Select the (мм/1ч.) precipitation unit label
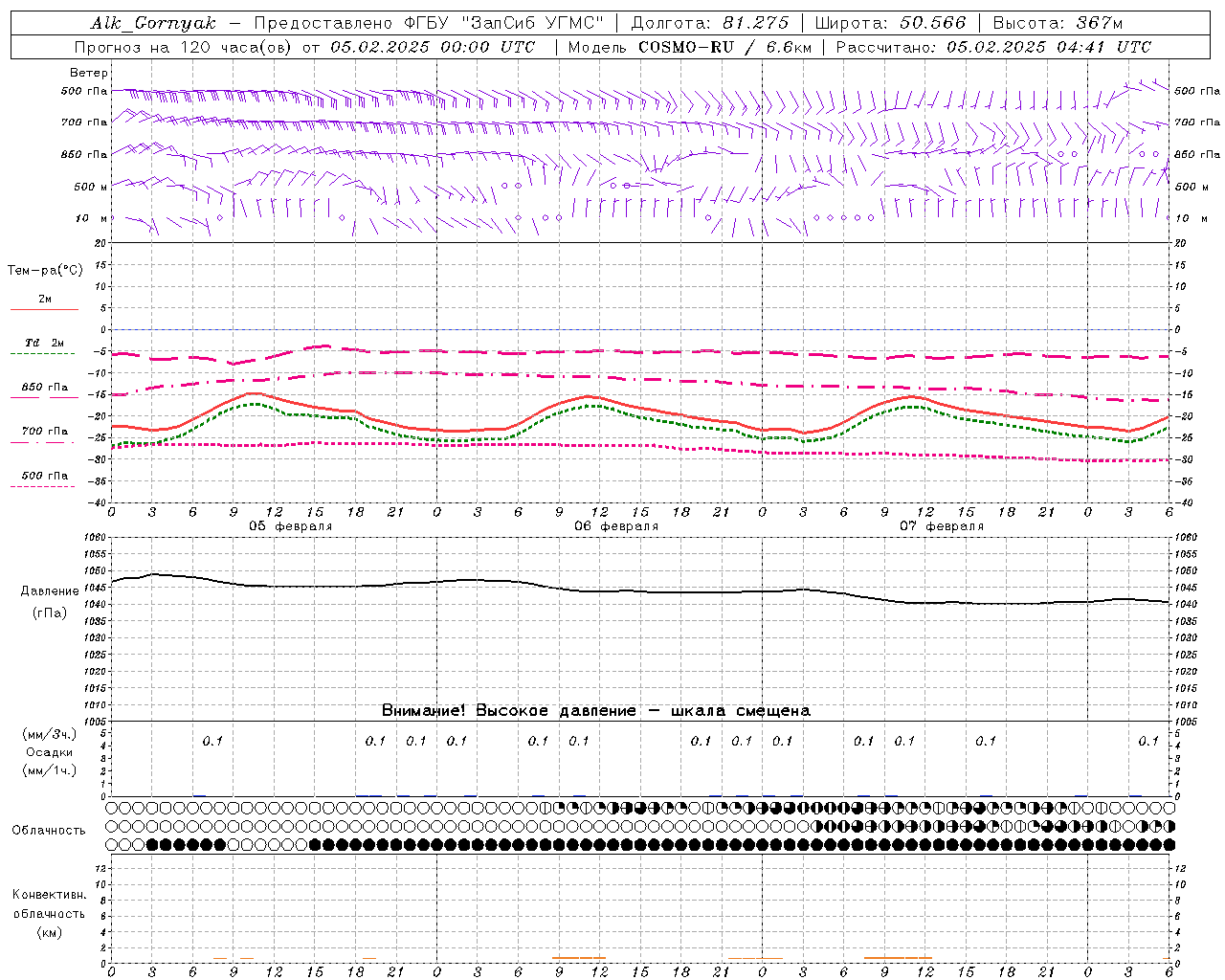This screenshot has width=1225, height=980. pyautogui.click(x=50, y=770)
